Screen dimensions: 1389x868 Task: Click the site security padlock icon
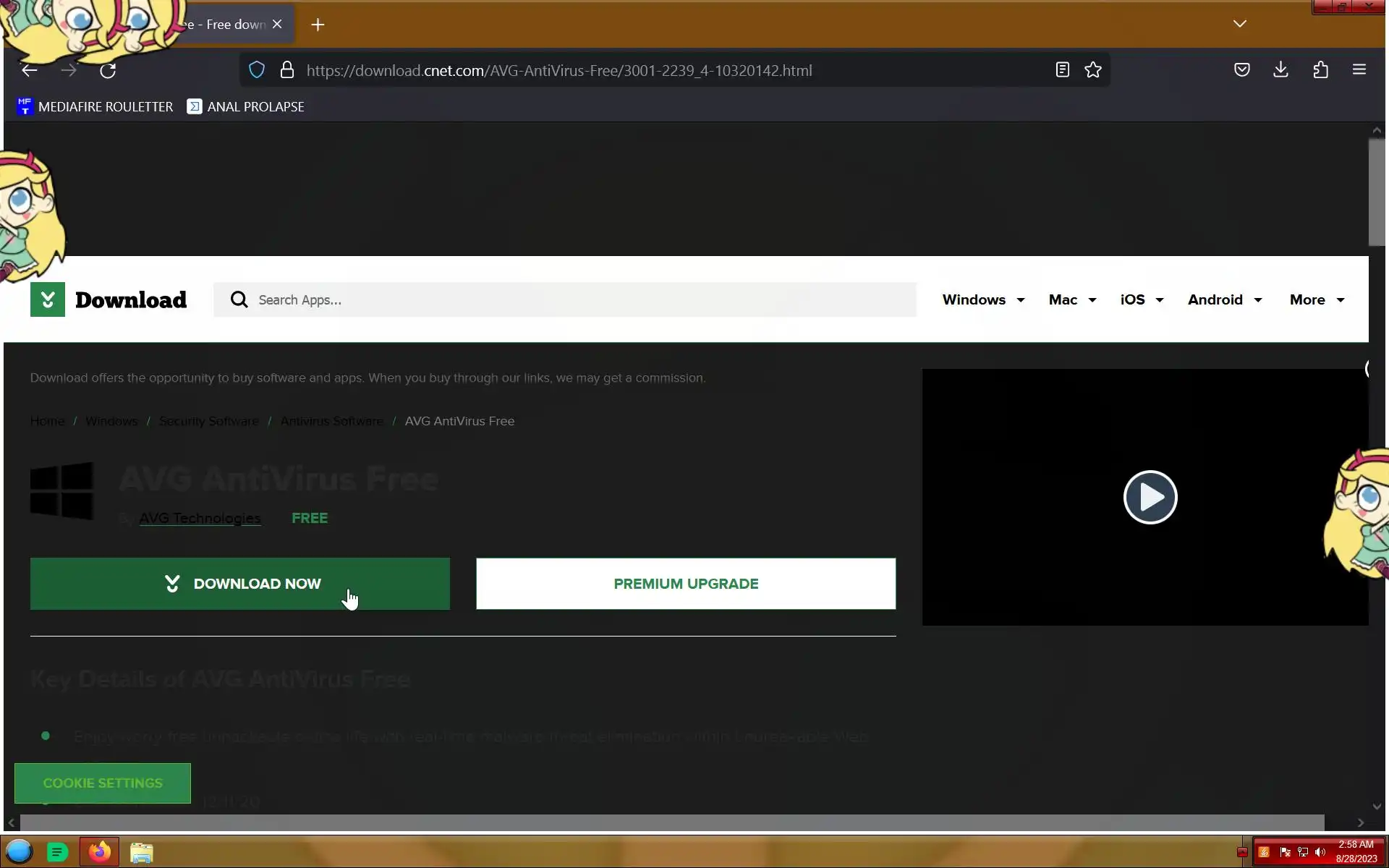(287, 70)
